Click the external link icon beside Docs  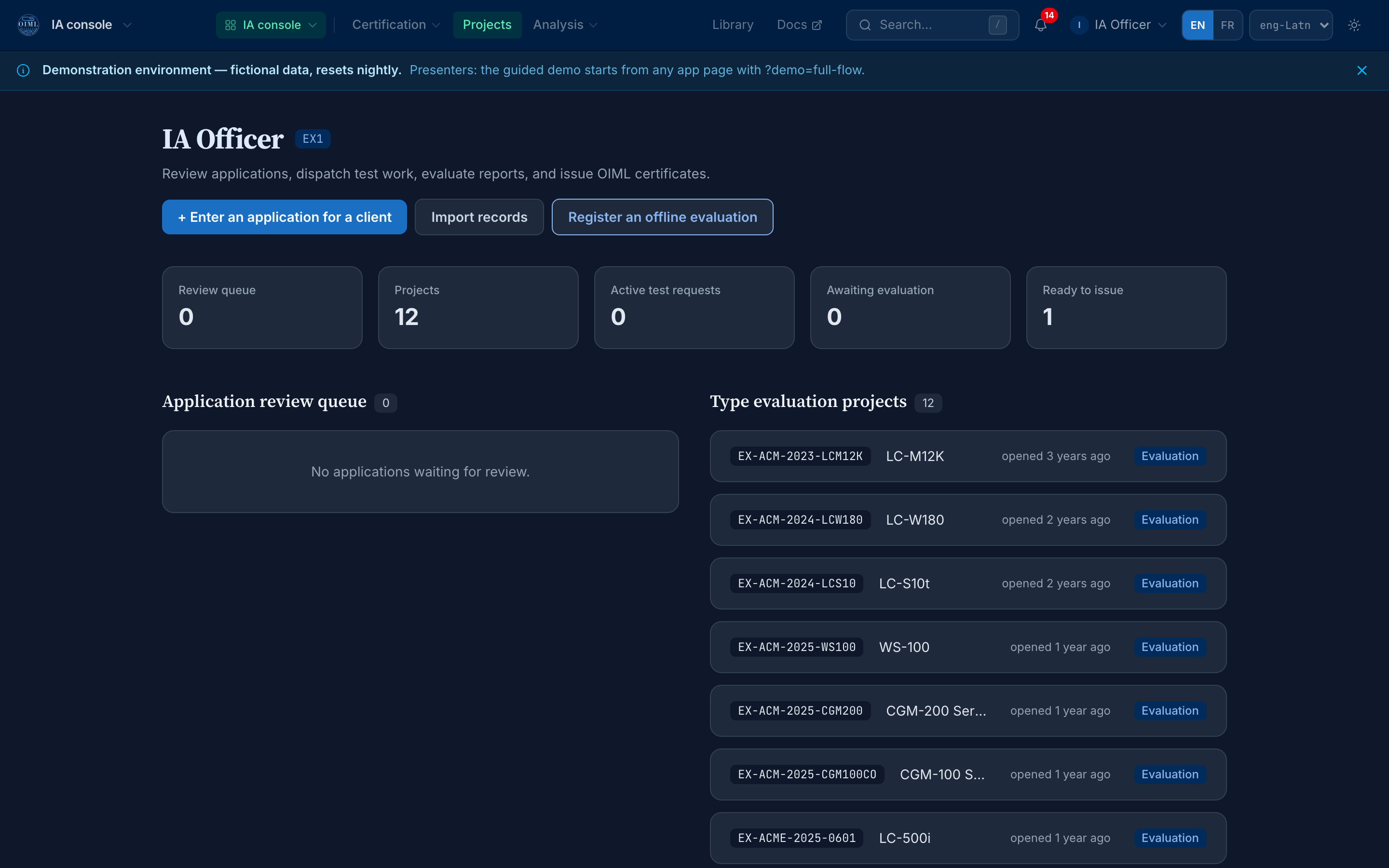pos(817,25)
